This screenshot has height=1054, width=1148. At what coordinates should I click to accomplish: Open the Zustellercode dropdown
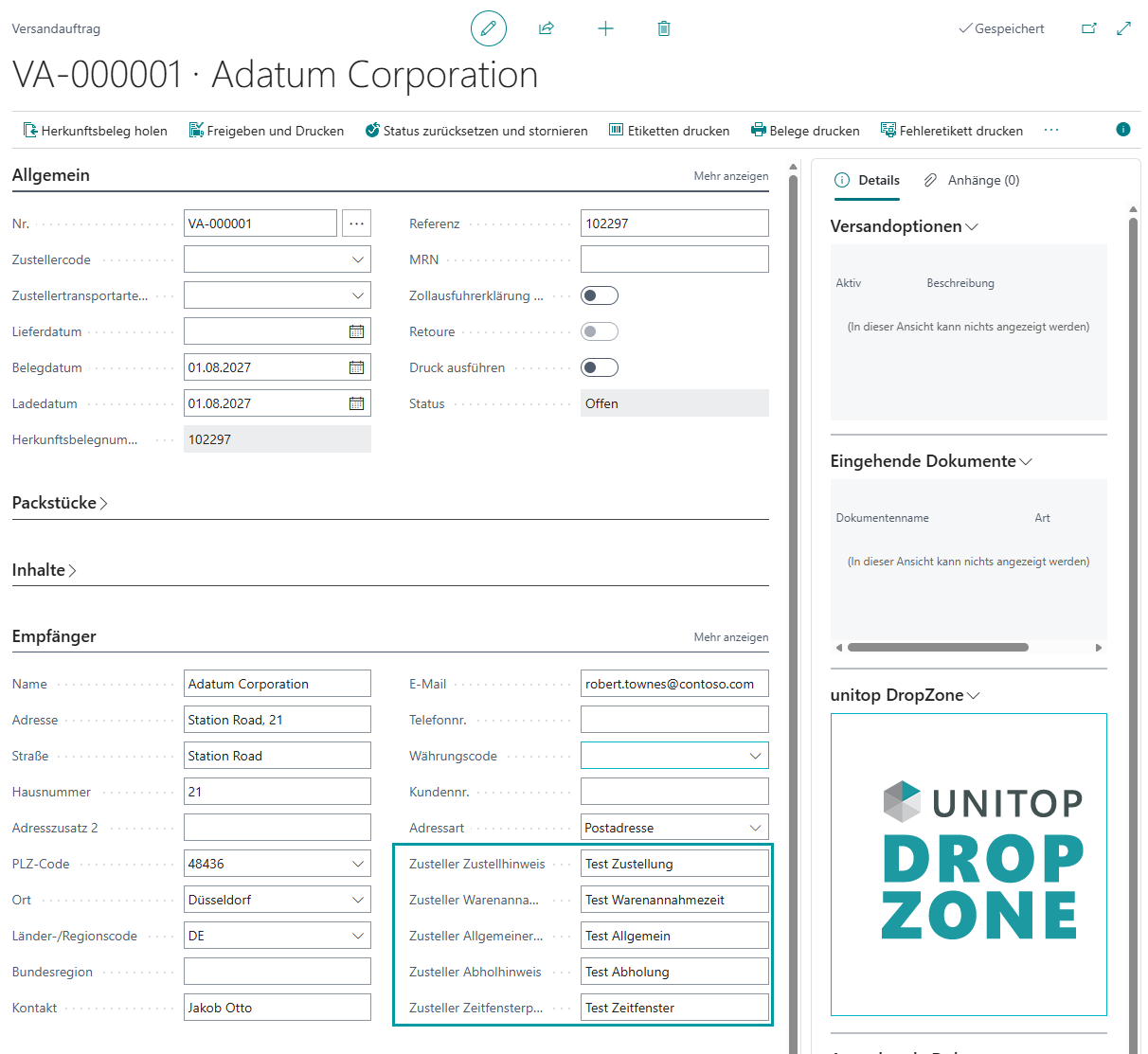tap(358, 259)
